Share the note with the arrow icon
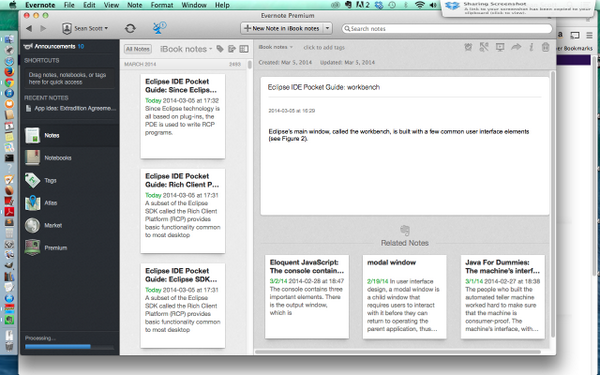This screenshot has width=600, height=375. (x=516, y=47)
